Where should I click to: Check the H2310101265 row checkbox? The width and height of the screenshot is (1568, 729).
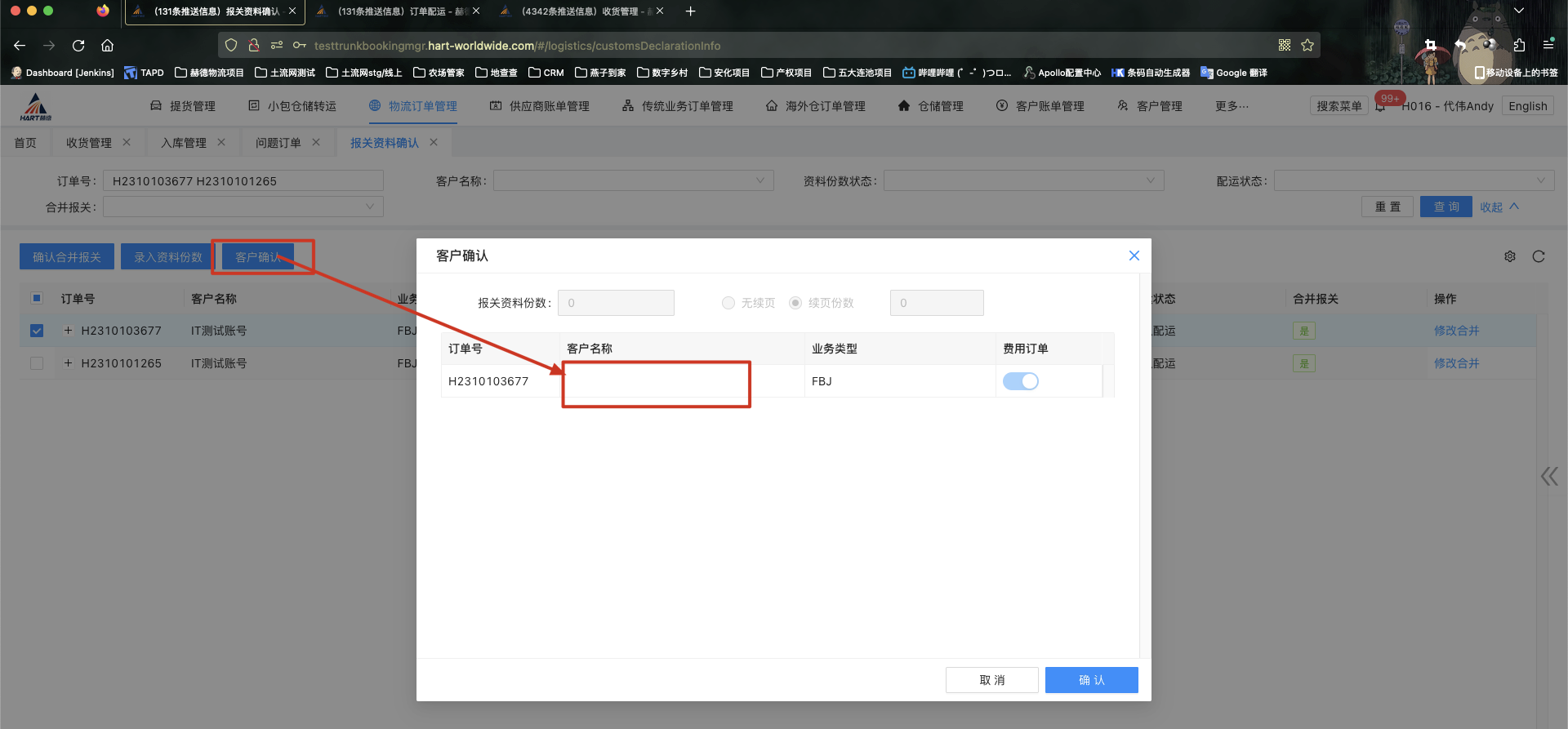[37, 363]
